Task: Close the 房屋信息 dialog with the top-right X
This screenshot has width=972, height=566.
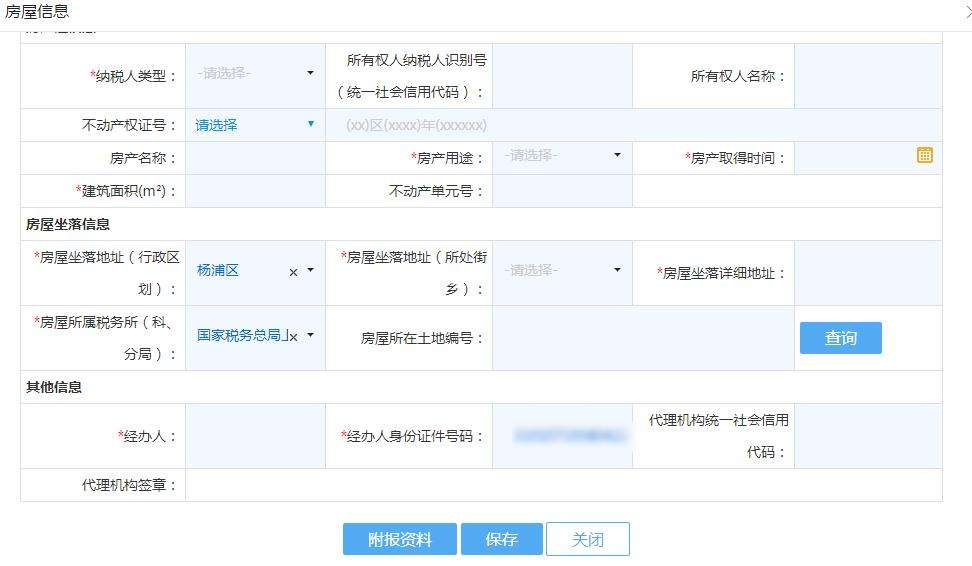Action: pos(969,11)
